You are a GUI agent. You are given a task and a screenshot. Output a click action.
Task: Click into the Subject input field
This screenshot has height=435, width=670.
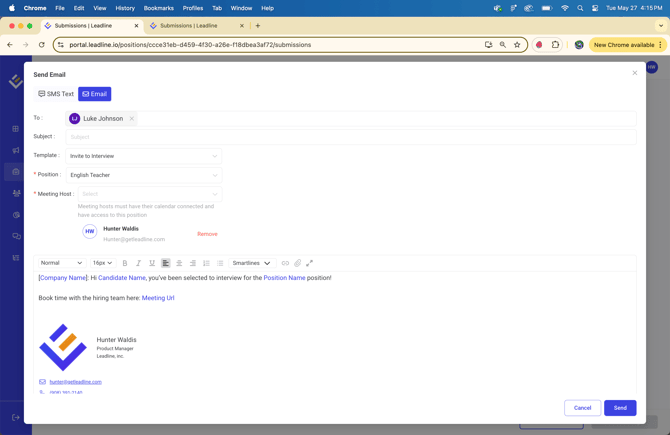(x=351, y=137)
